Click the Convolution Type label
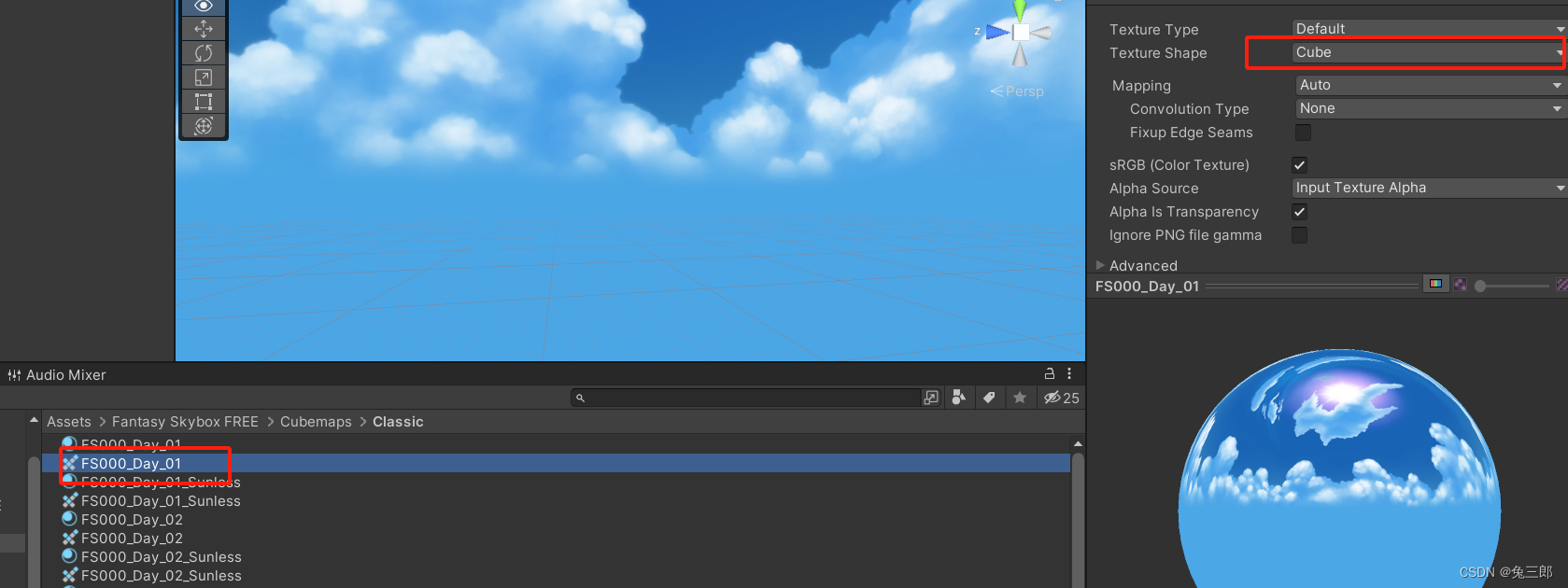This screenshot has height=588, width=1568. [1189, 109]
